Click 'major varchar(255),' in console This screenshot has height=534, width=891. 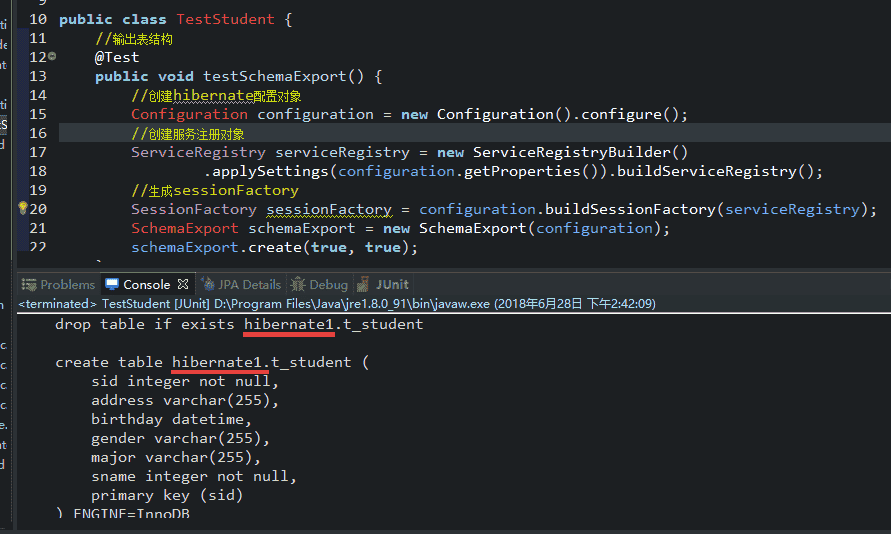click(x=176, y=457)
